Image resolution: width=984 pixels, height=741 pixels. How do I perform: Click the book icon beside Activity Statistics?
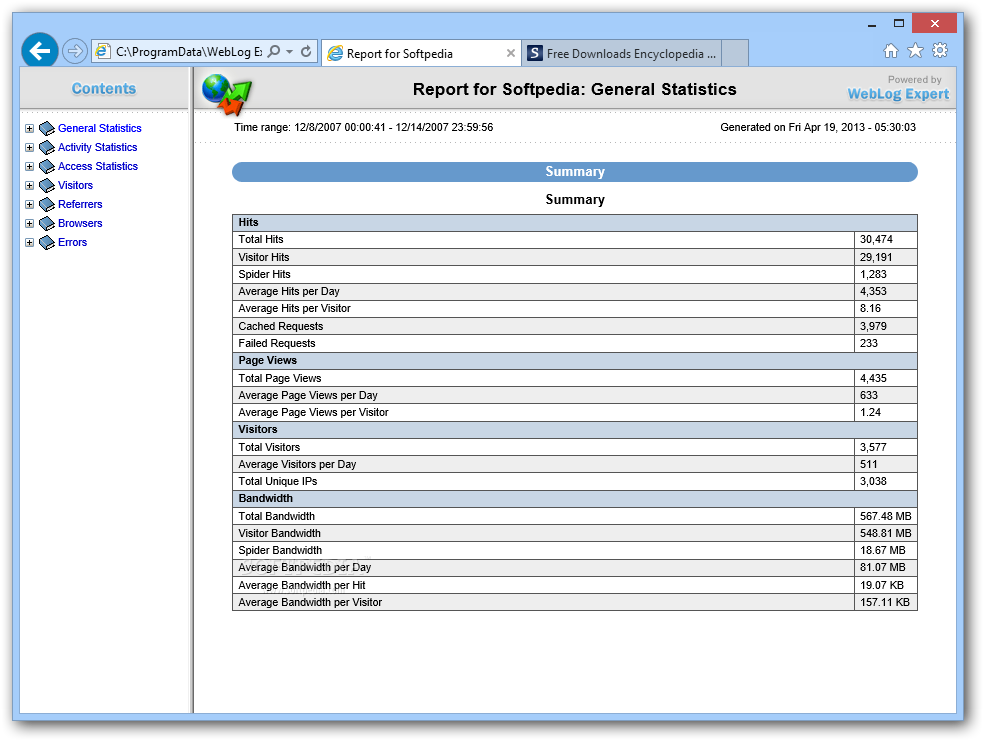(x=47, y=147)
